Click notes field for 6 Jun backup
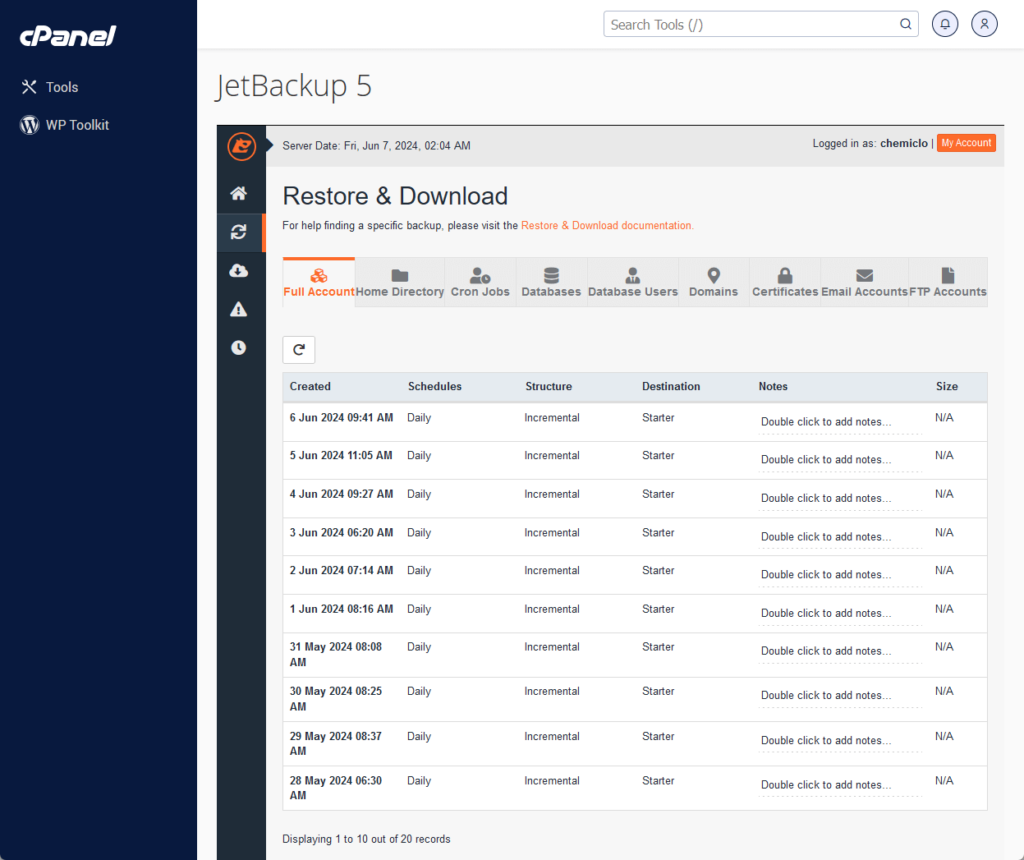Image resolution: width=1024 pixels, height=860 pixels. (x=840, y=422)
